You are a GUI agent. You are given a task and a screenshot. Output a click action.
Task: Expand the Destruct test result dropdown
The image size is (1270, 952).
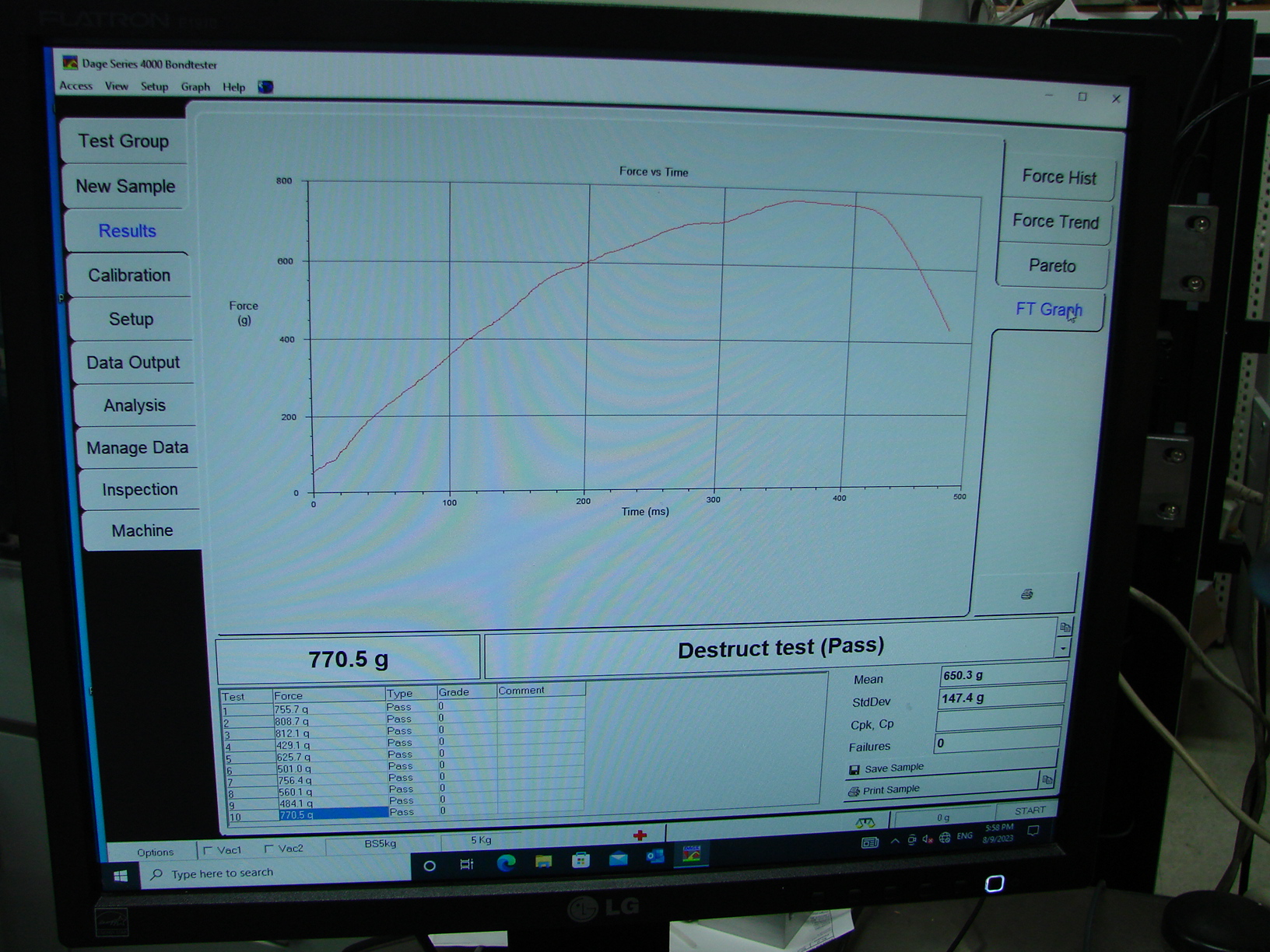point(1064,648)
